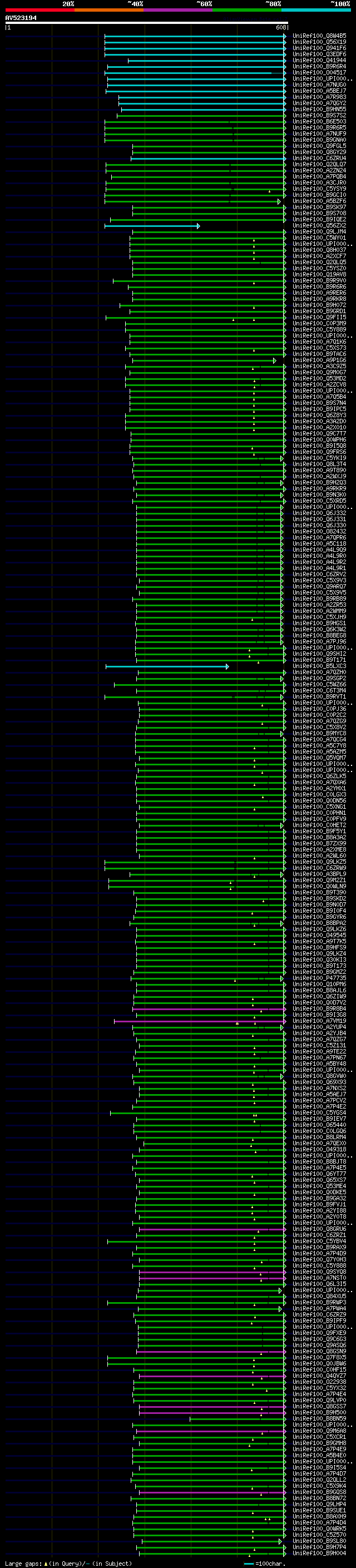
Task: Select label UniRef100_B9SL80
Action: tap(319, 1541)
